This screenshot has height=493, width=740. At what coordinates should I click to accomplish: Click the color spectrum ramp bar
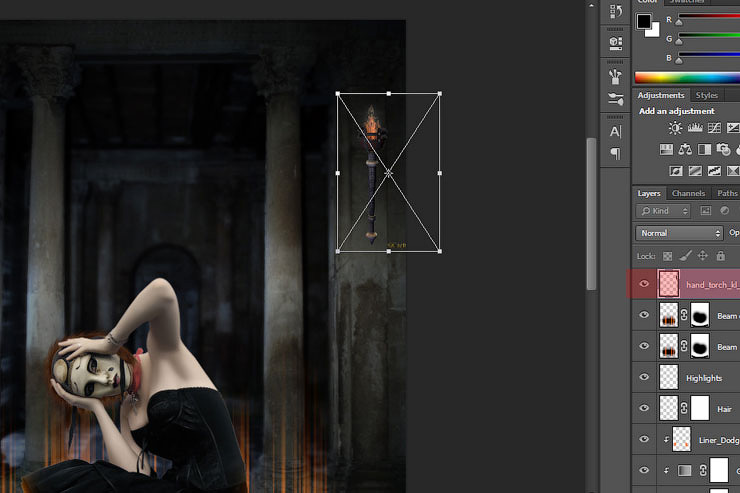click(687, 77)
